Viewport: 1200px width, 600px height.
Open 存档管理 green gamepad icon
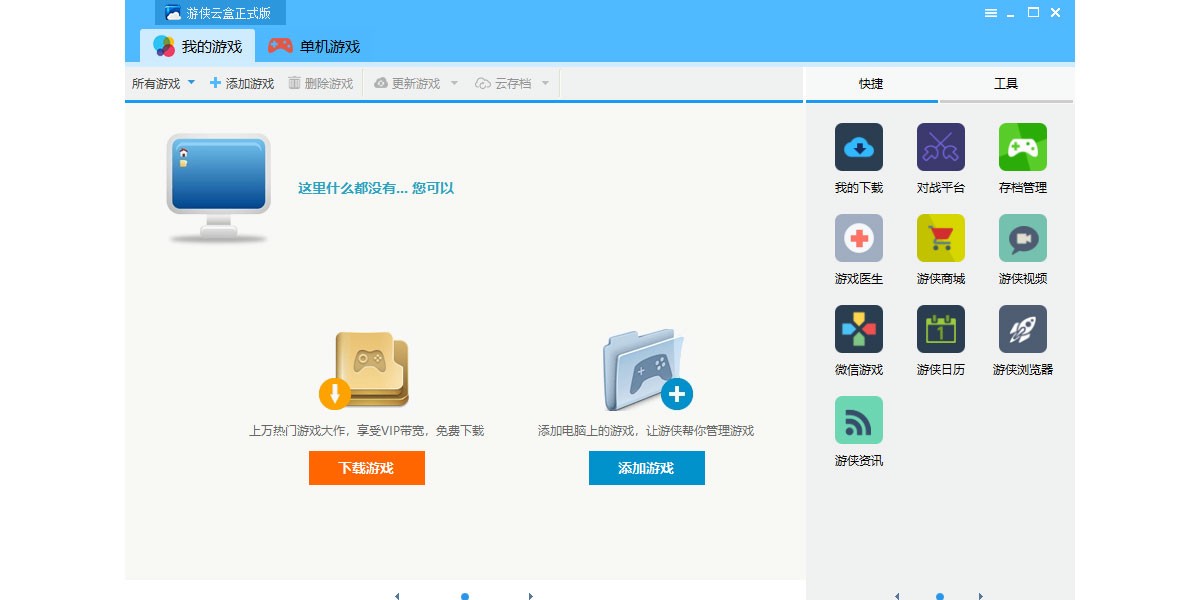(x=1023, y=147)
